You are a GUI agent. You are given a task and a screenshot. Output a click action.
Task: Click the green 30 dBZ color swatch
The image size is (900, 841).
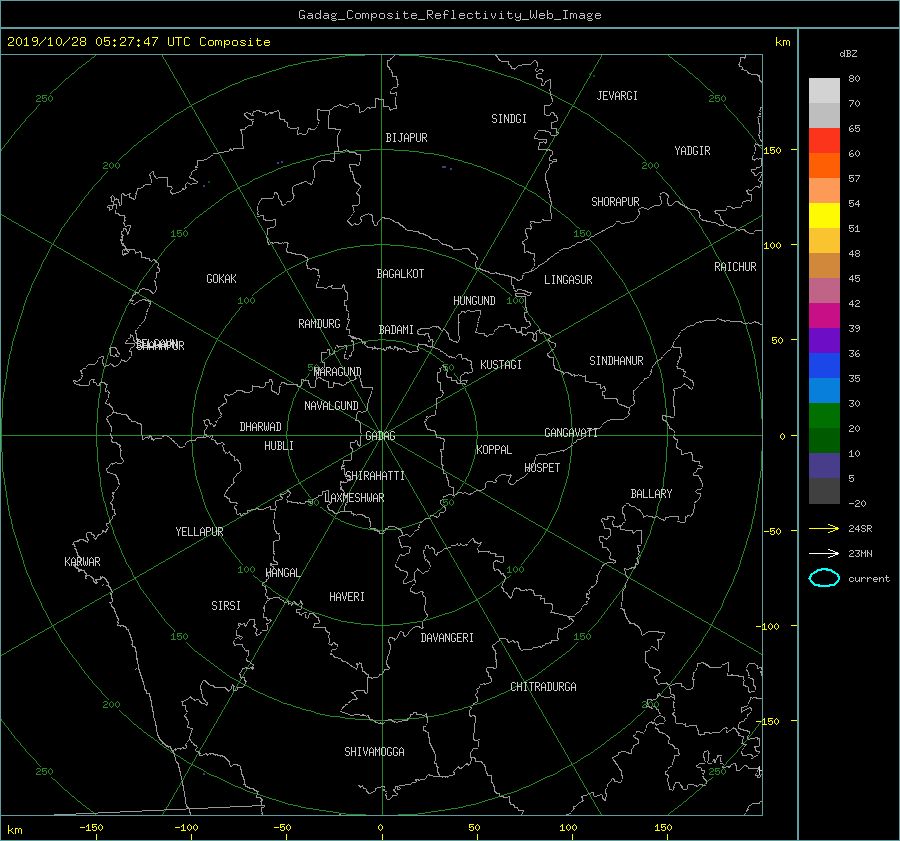click(824, 416)
